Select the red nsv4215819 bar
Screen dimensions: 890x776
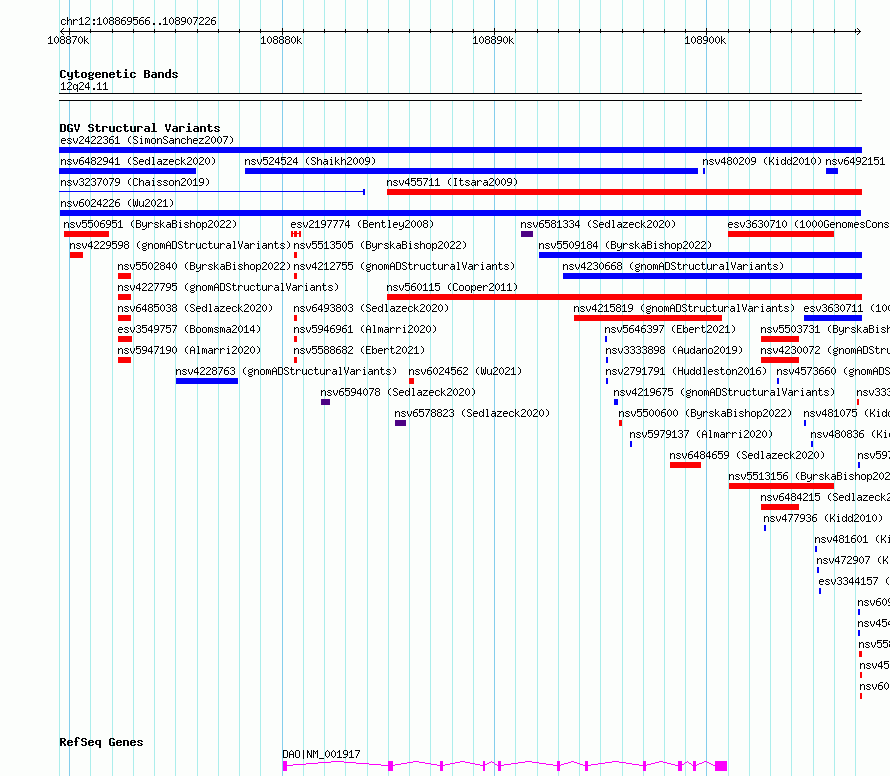point(648,318)
